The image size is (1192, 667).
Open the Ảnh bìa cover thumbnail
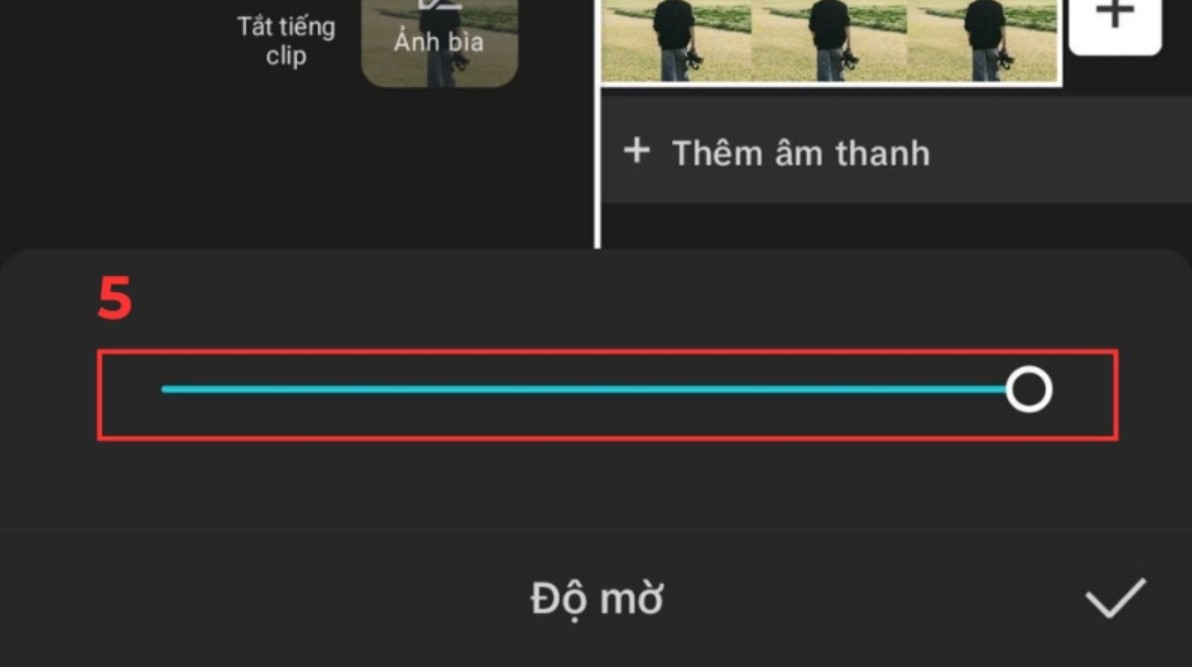tap(439, 42)
